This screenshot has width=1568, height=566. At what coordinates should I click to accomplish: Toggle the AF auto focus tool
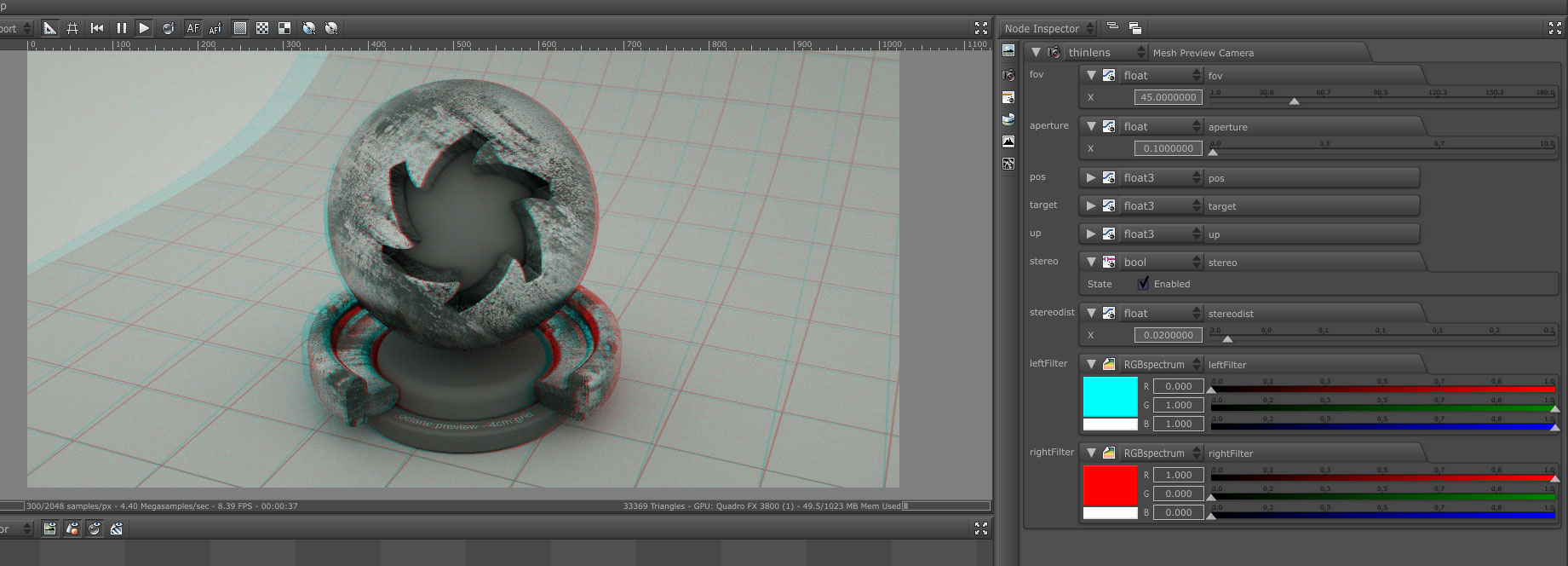(x=193, y=28)
